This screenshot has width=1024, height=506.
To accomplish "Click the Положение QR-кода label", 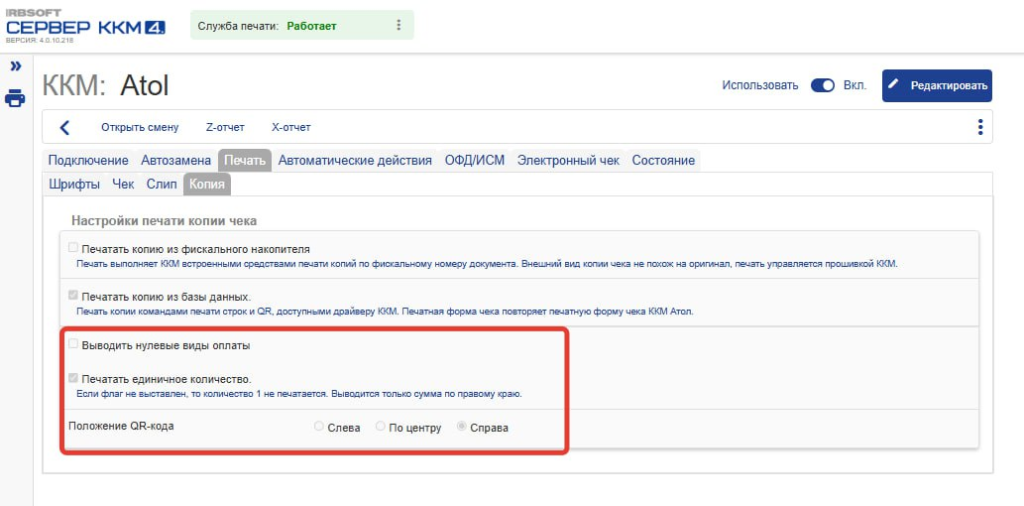I will point(121,426).
